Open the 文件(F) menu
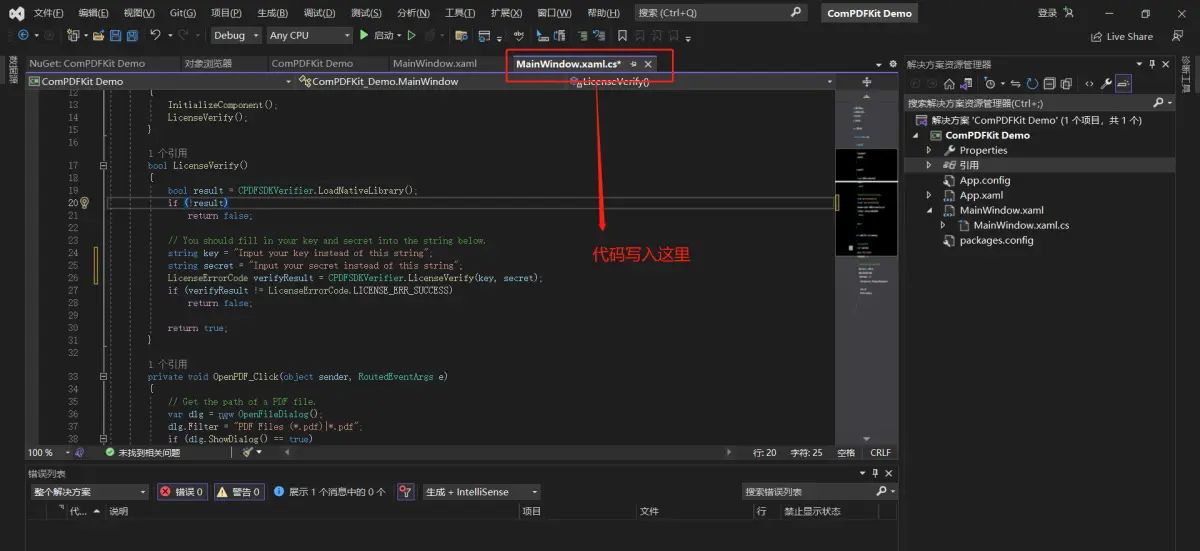This screenshot has height=551, width=1200. [x=48, y=13]
